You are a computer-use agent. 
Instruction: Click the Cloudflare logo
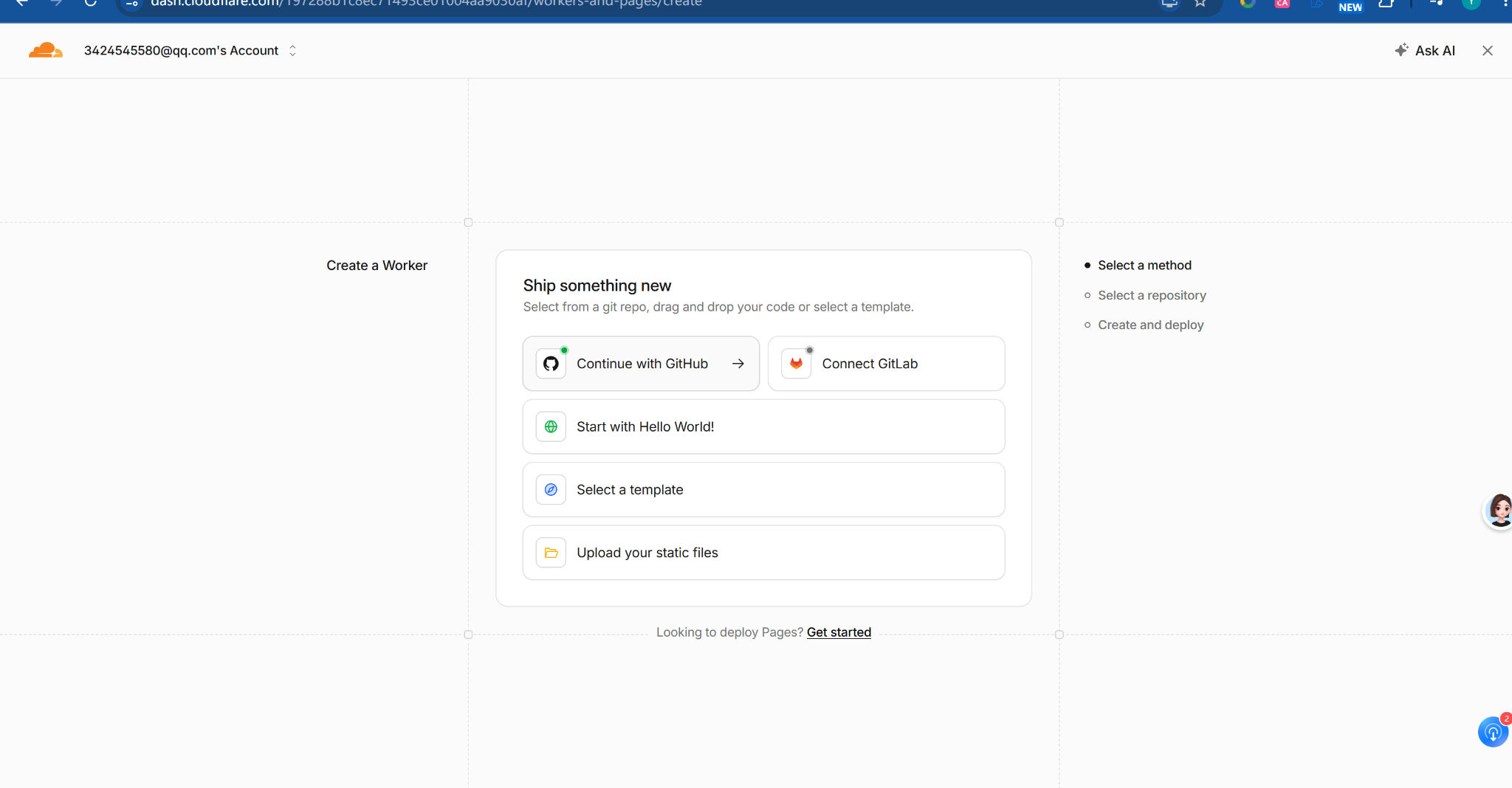click(46, 50)
